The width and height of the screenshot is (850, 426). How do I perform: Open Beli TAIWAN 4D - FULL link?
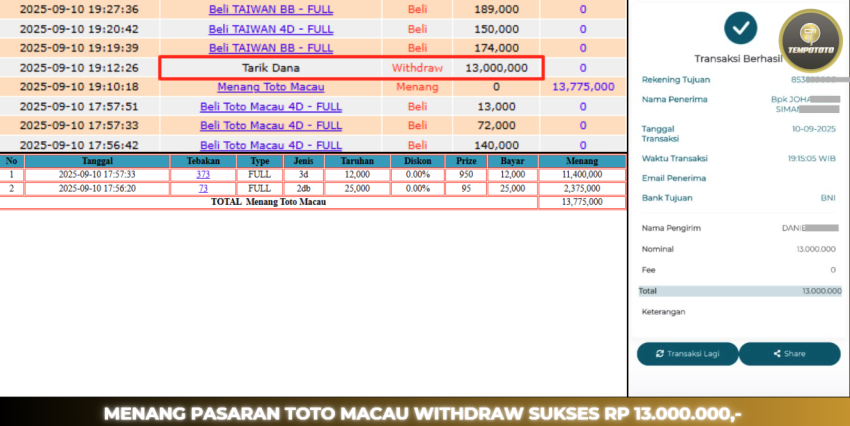(271, 29)
